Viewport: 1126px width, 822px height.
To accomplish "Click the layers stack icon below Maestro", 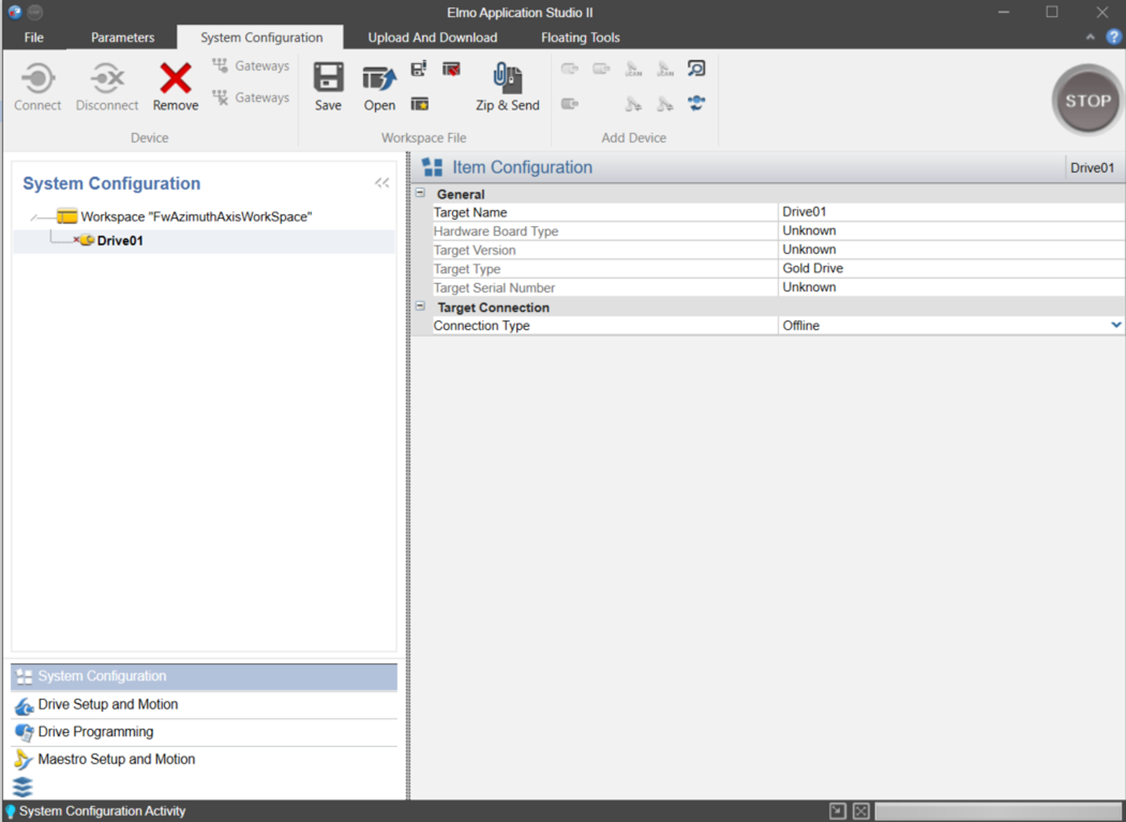I will (23, 787).
